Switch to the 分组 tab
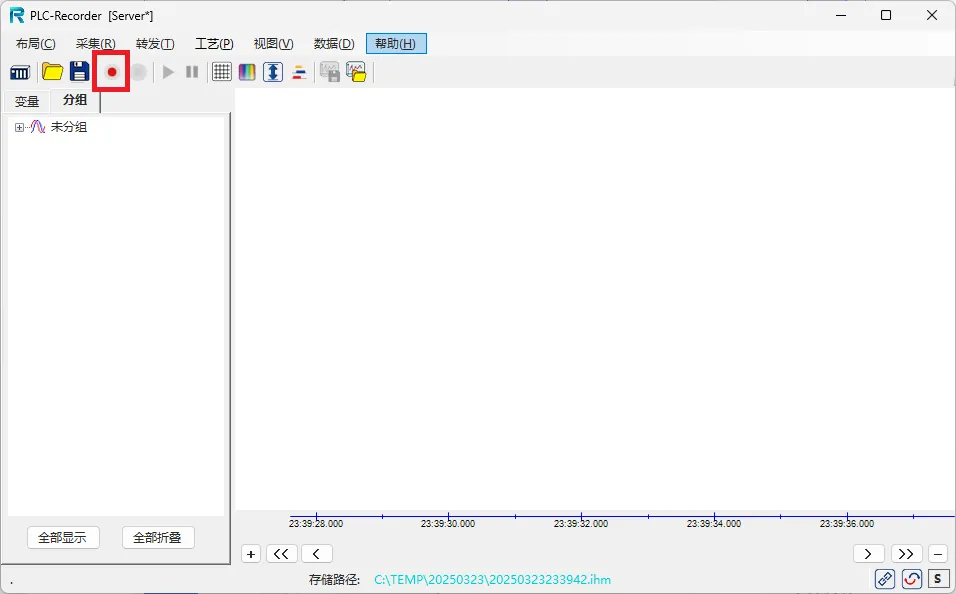 [75, 100]
